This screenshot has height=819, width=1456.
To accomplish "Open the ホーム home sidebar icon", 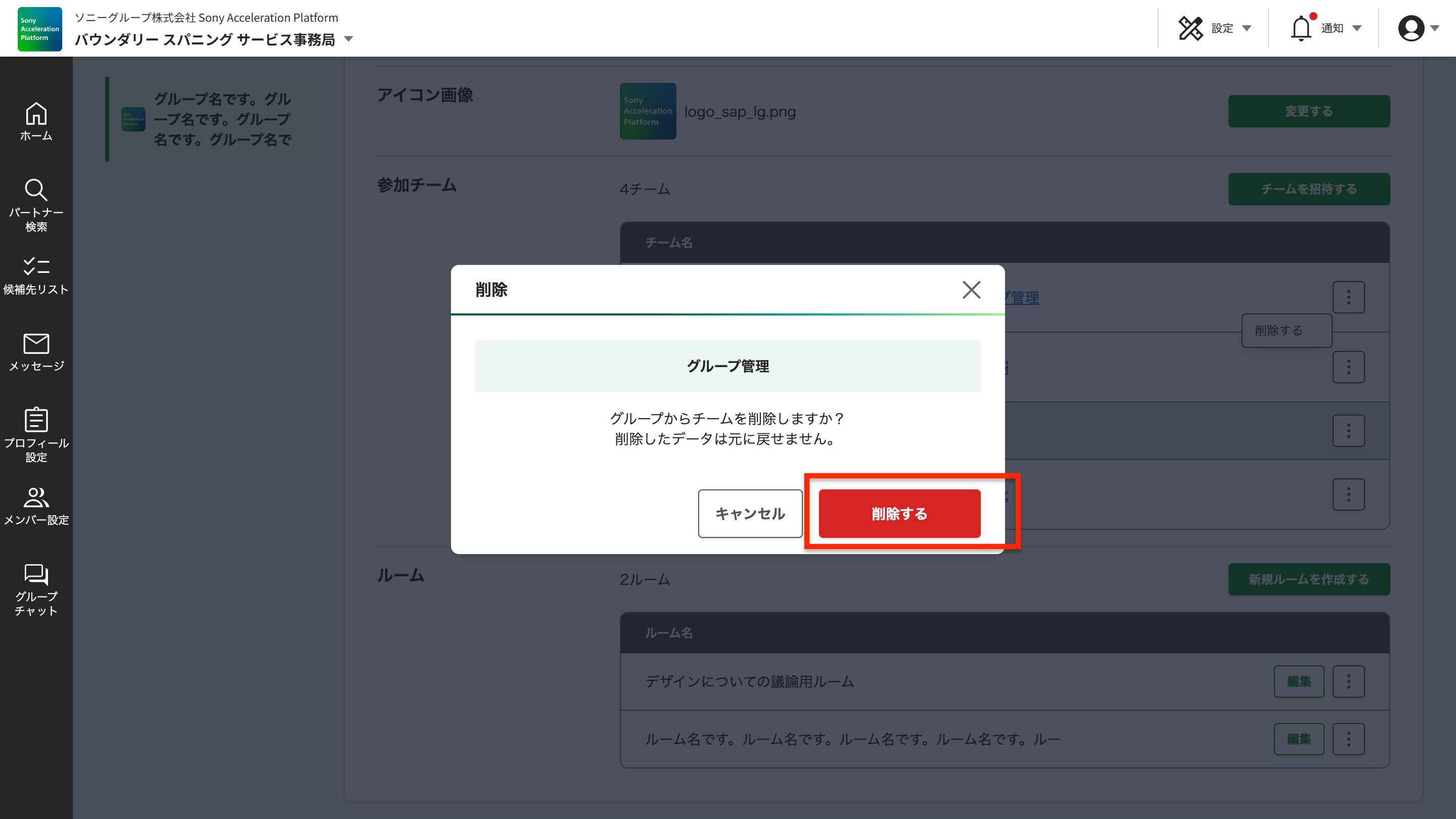I will pos(36,115).
